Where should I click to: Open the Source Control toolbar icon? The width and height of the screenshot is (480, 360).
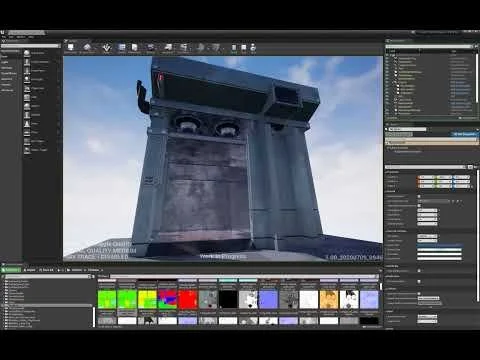pyautogui.click(x=87, y=48)
